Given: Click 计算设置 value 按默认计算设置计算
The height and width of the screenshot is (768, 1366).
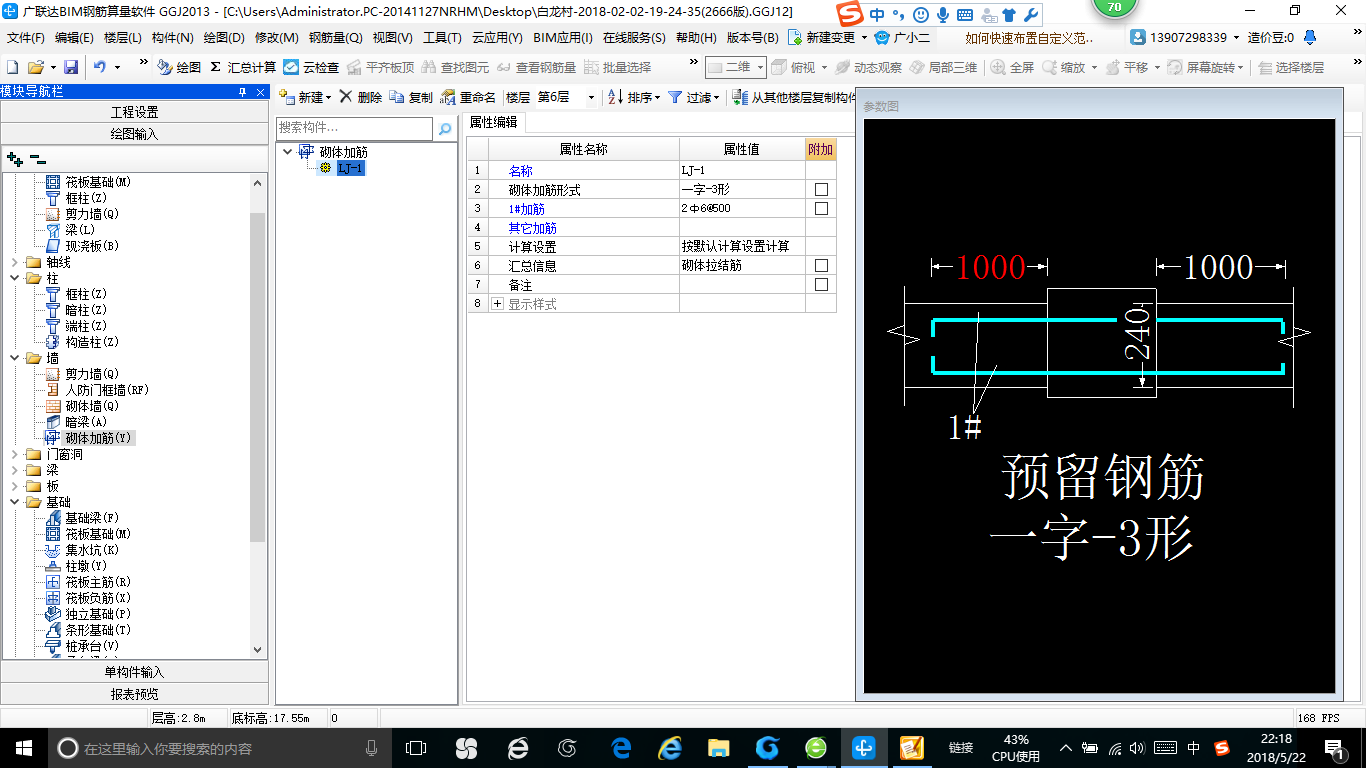Looking at the screenshot, I should (x=742, y=246).
